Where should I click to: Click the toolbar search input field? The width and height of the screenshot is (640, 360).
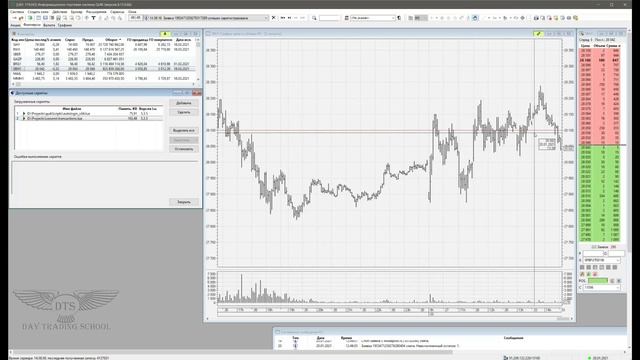329,18
